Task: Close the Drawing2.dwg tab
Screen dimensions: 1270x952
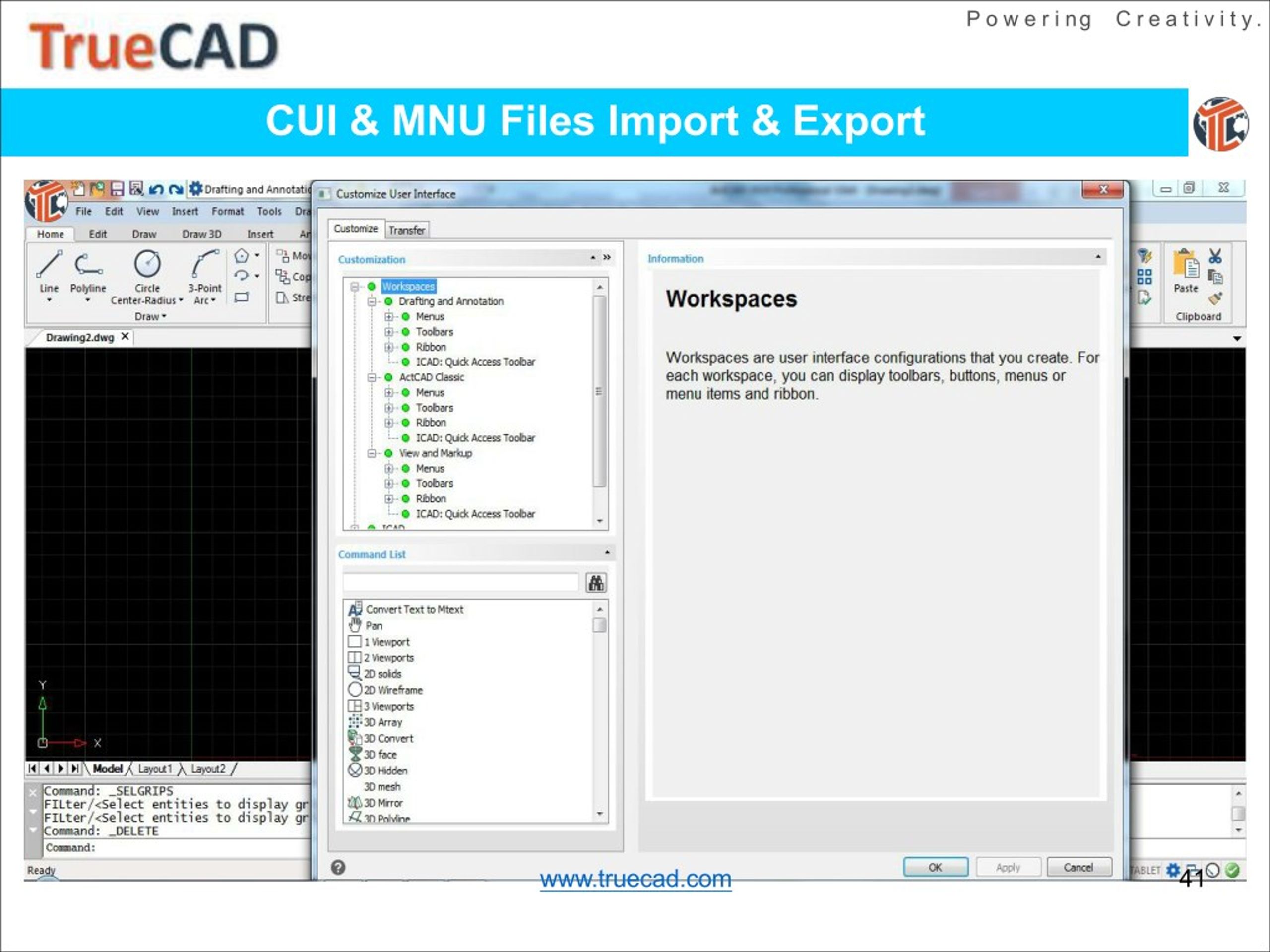Action: pyautogui.click(x=125, y=336)
